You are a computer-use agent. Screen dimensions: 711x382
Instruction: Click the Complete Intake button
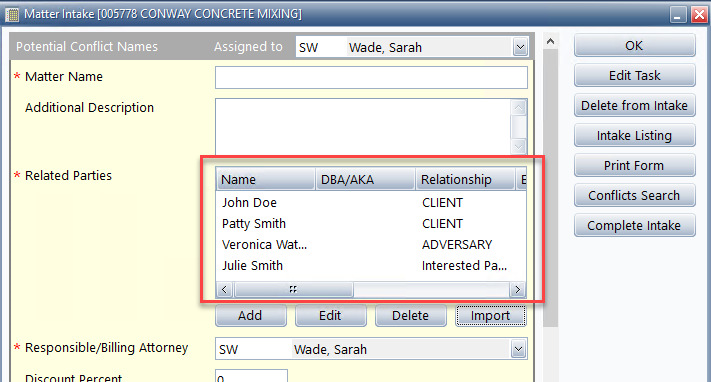[x=634, y=225]
